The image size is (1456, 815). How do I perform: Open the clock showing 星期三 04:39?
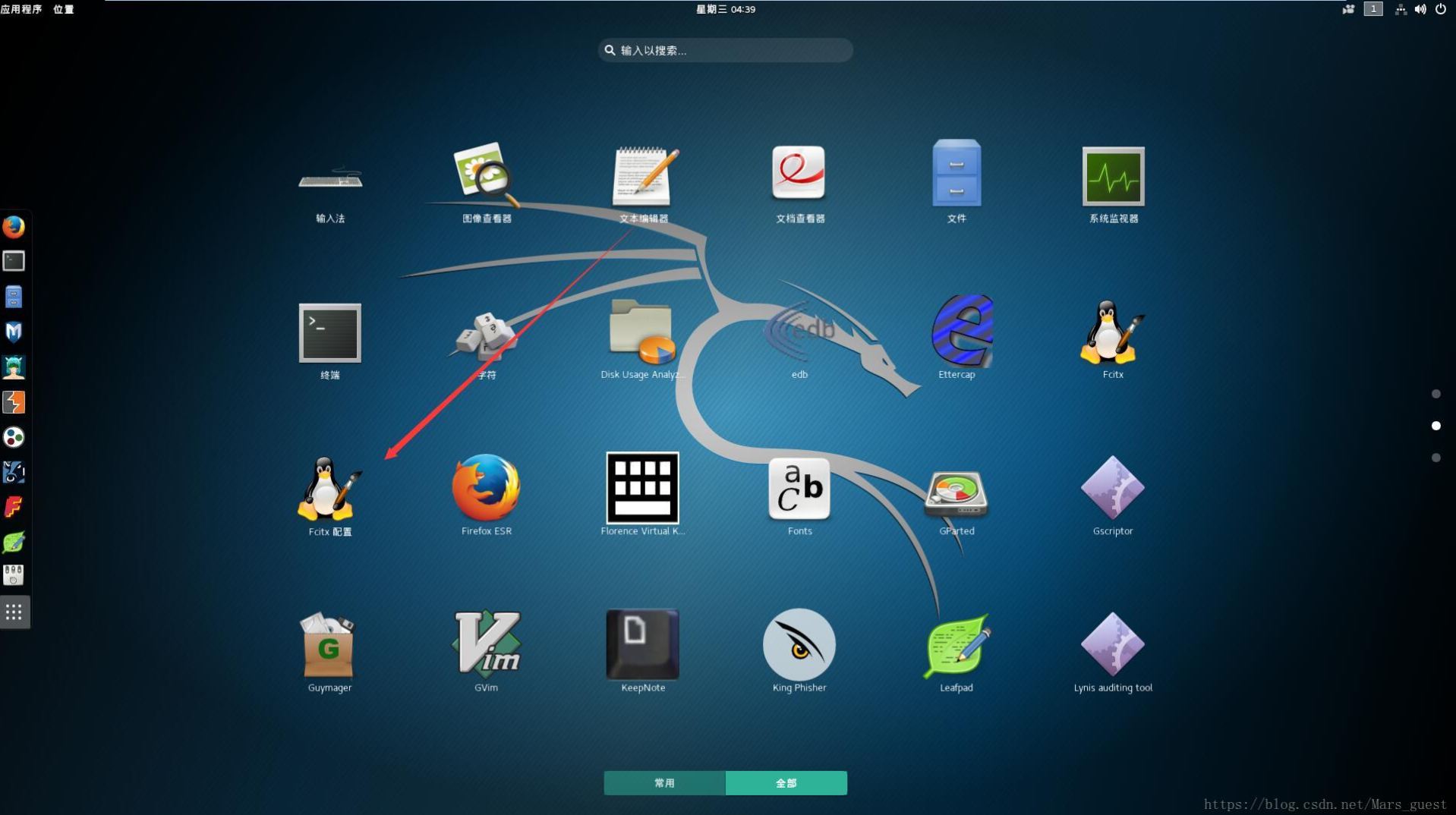coord(726,9)
